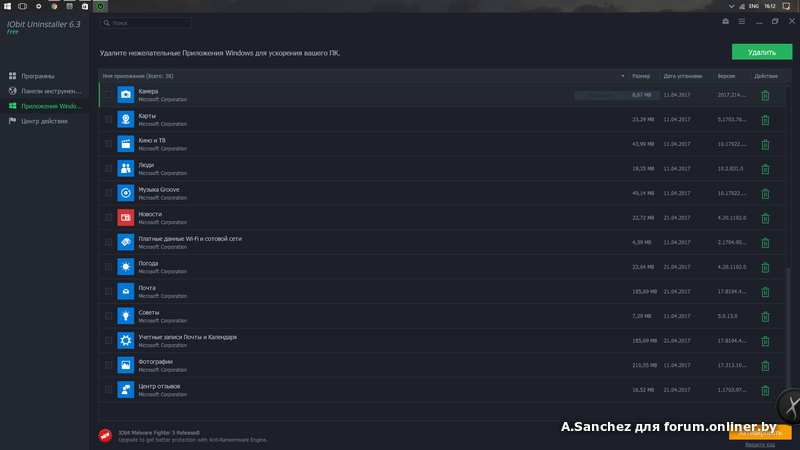Viewport: 800px width, 450px height.
Task: Check the Новости checkbox
Action: coord(109,217)
